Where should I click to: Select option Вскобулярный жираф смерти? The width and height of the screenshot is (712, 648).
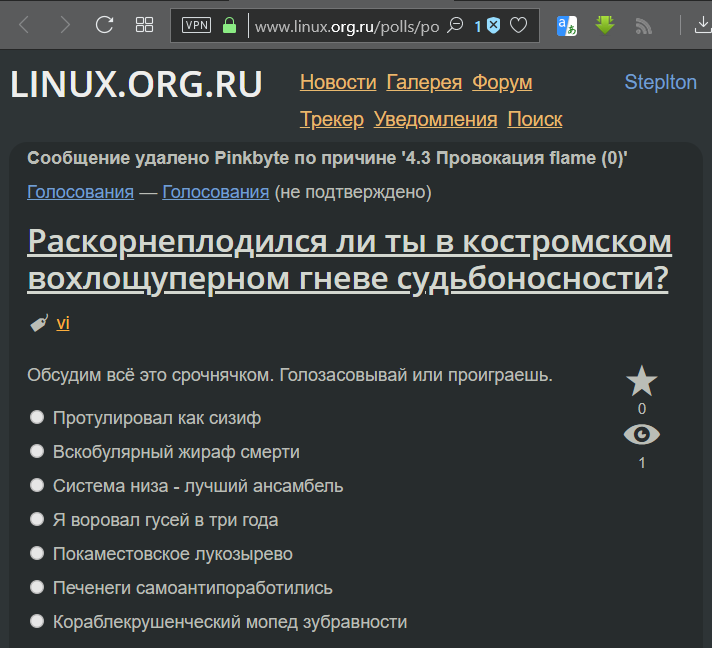coord(37,451)
